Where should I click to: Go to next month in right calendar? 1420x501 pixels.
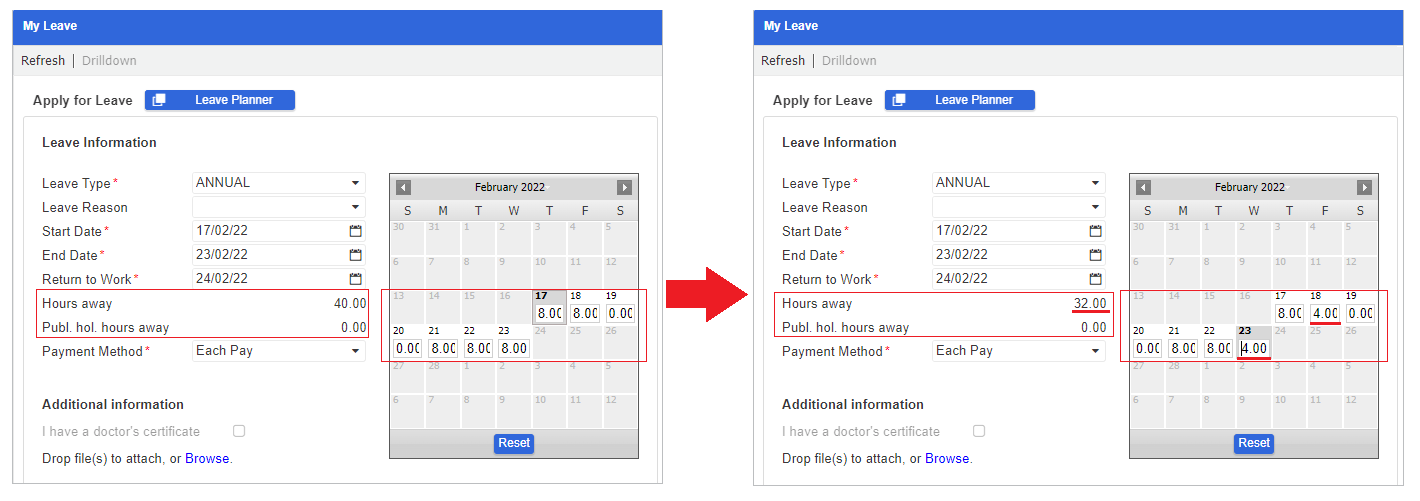click(x=1364, y=187)
